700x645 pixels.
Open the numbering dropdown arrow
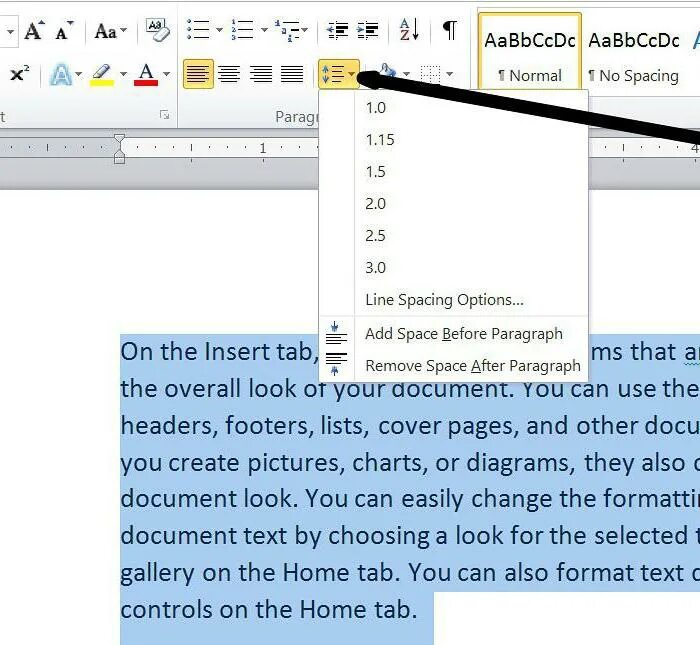point(264,30)
